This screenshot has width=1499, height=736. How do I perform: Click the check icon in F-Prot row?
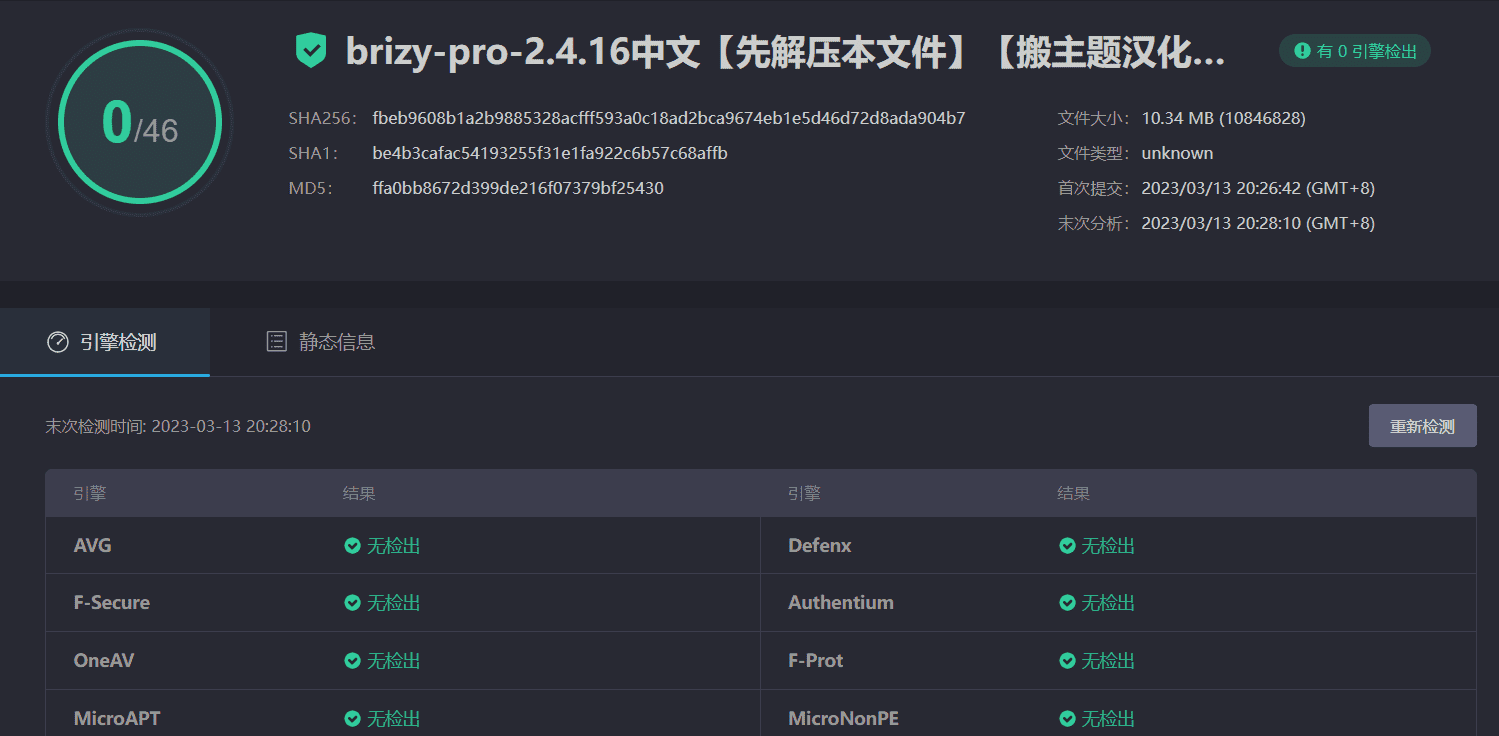click(1067, 661)
